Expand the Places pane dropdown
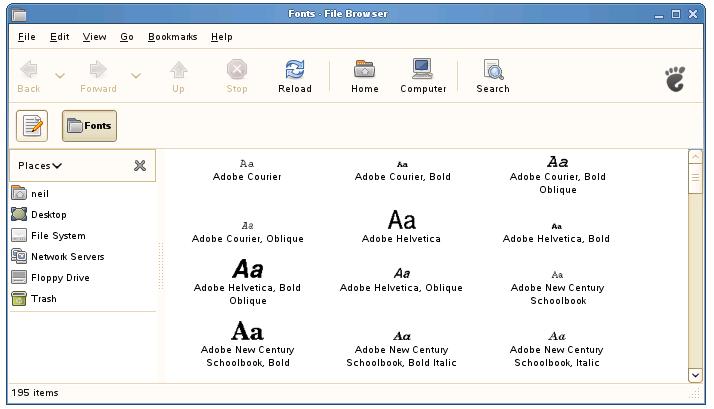The width and height of the screenshot is (714, 409). pyautogui.click(x=40, y=166)
